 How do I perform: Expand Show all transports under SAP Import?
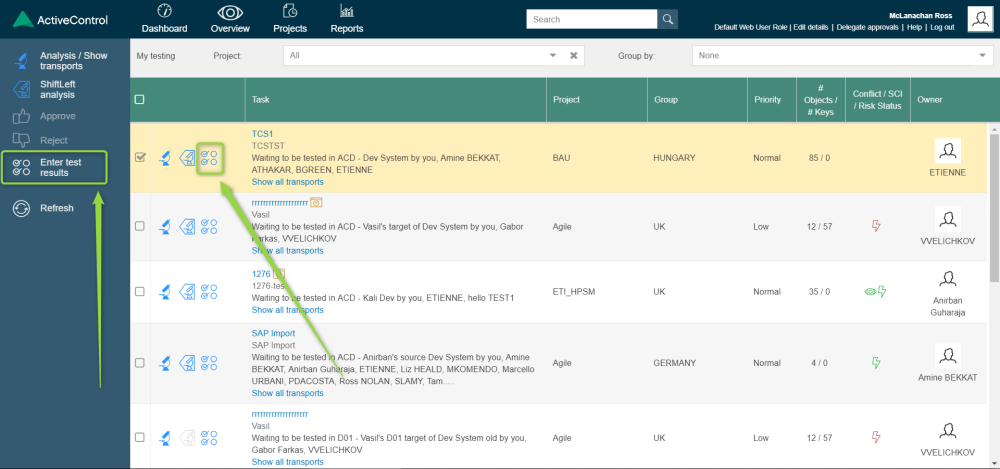pyautogui.click(x=287, y=394)
